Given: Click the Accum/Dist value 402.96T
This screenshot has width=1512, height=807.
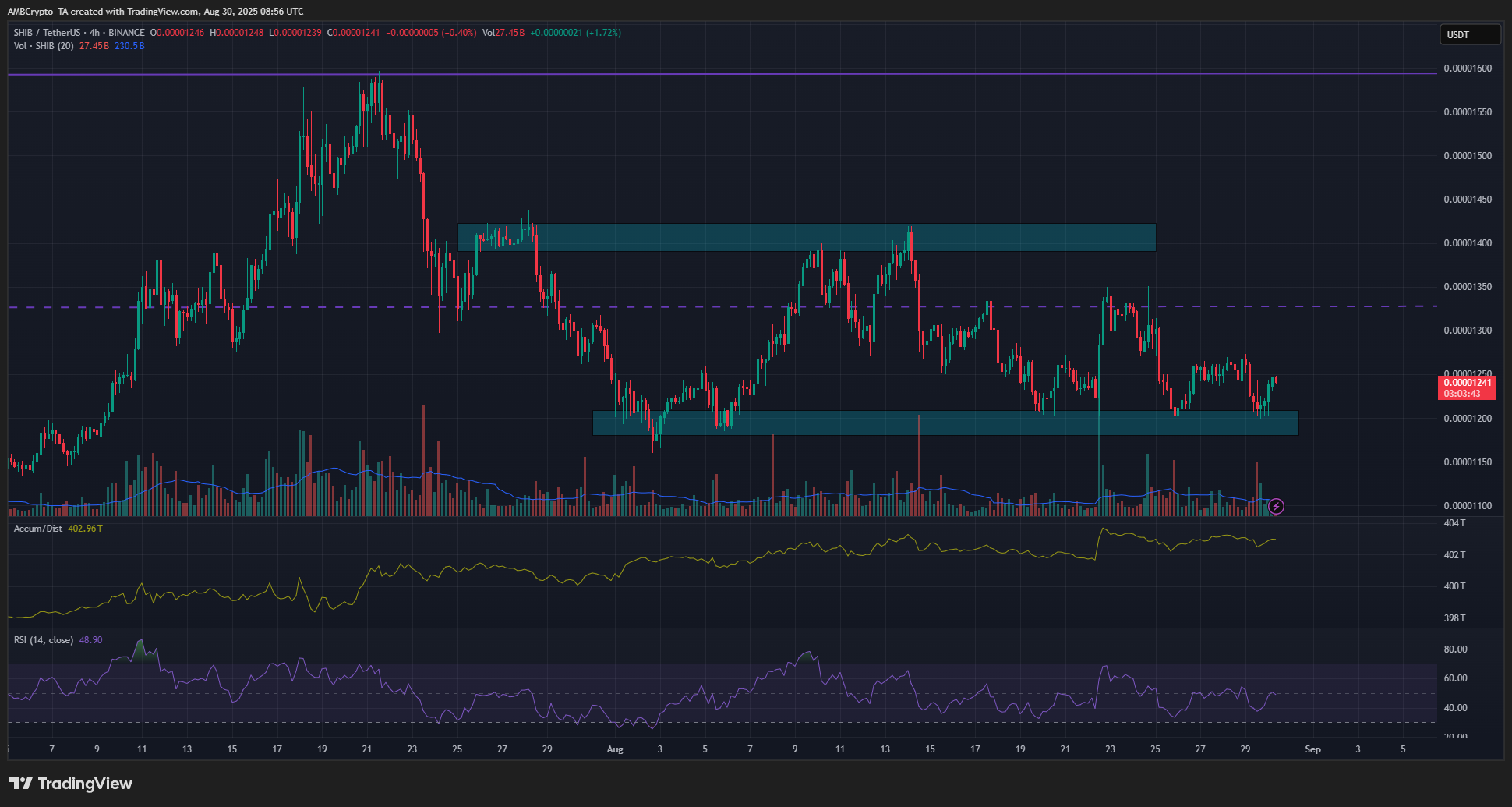Looking at the screenshot, I should (85, 529).
